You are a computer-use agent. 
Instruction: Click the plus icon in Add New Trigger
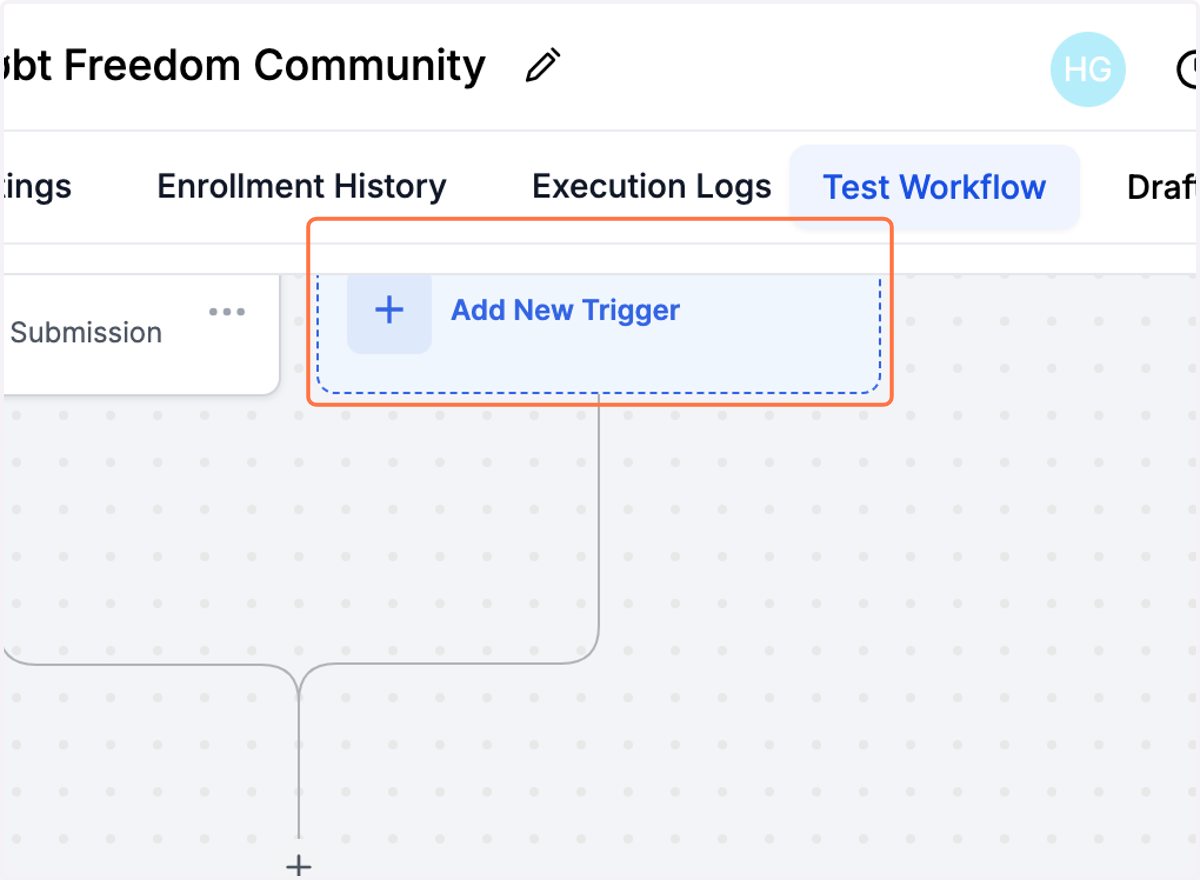pyautogui.click(x=389, y=310)
